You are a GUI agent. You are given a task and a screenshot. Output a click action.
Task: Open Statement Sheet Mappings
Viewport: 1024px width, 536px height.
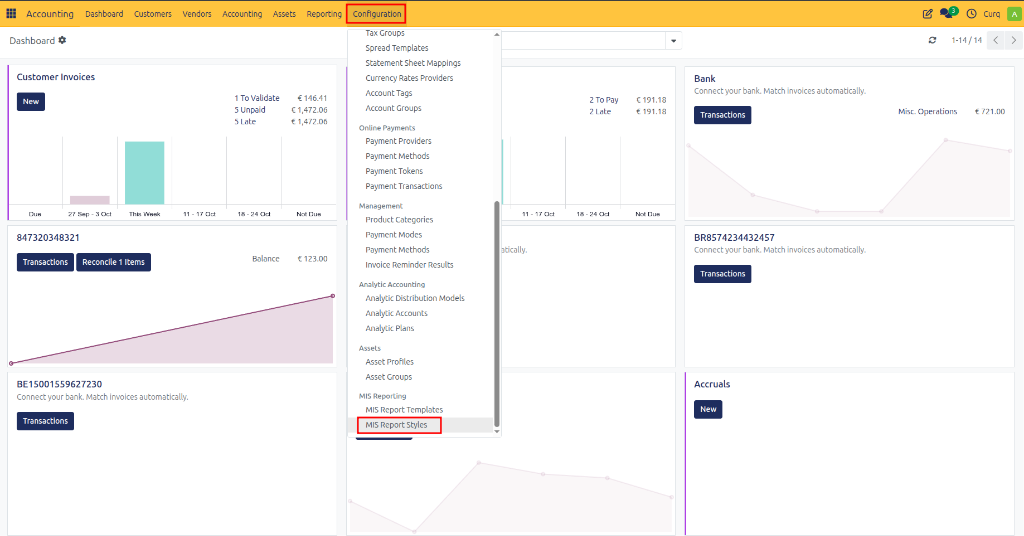pos(413,63)
